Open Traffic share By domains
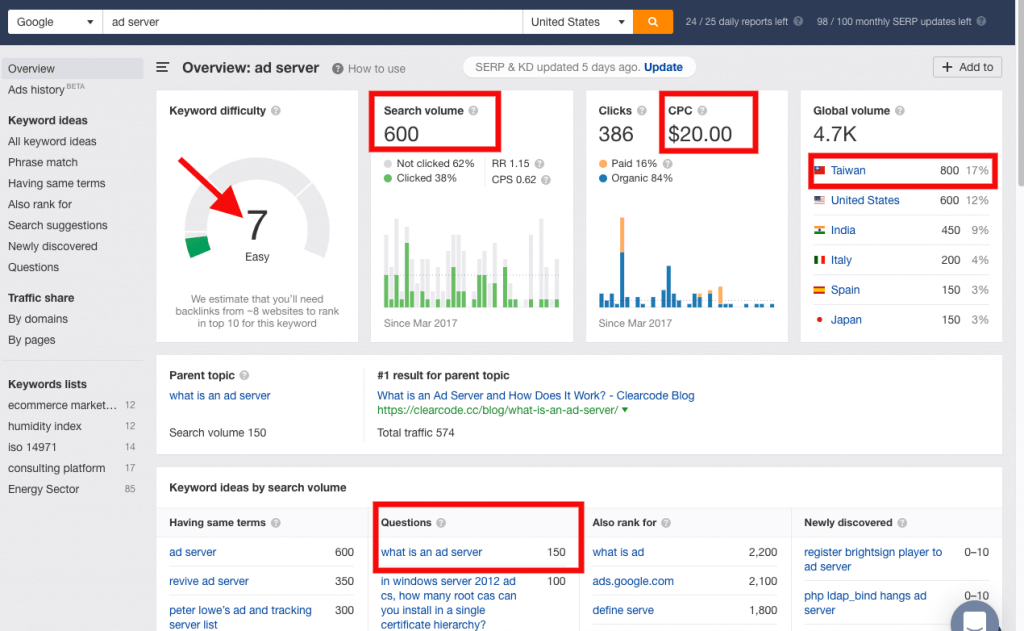1024x631 pixels. point(38,319)
